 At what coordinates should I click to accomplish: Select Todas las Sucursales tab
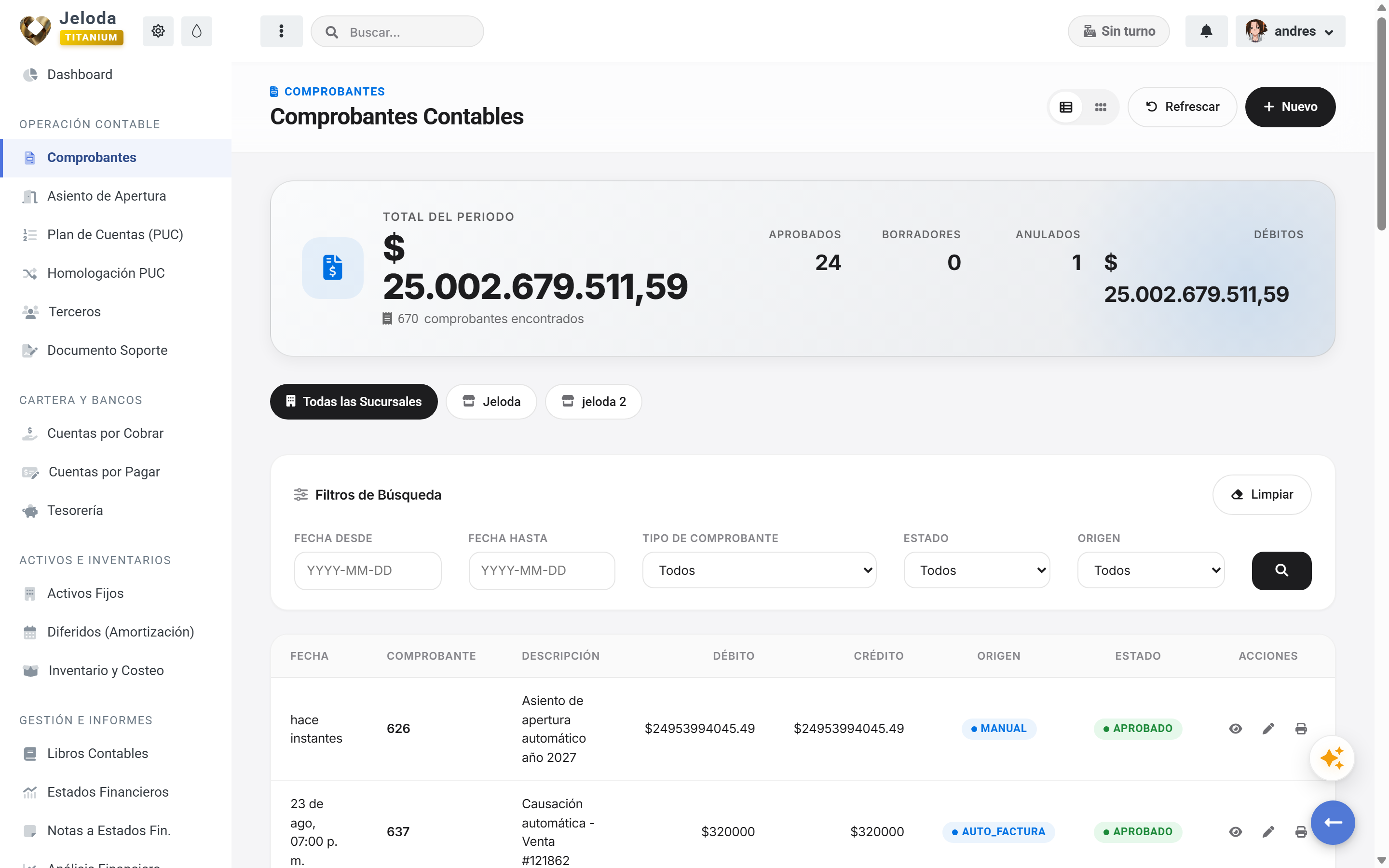[354, 401]
